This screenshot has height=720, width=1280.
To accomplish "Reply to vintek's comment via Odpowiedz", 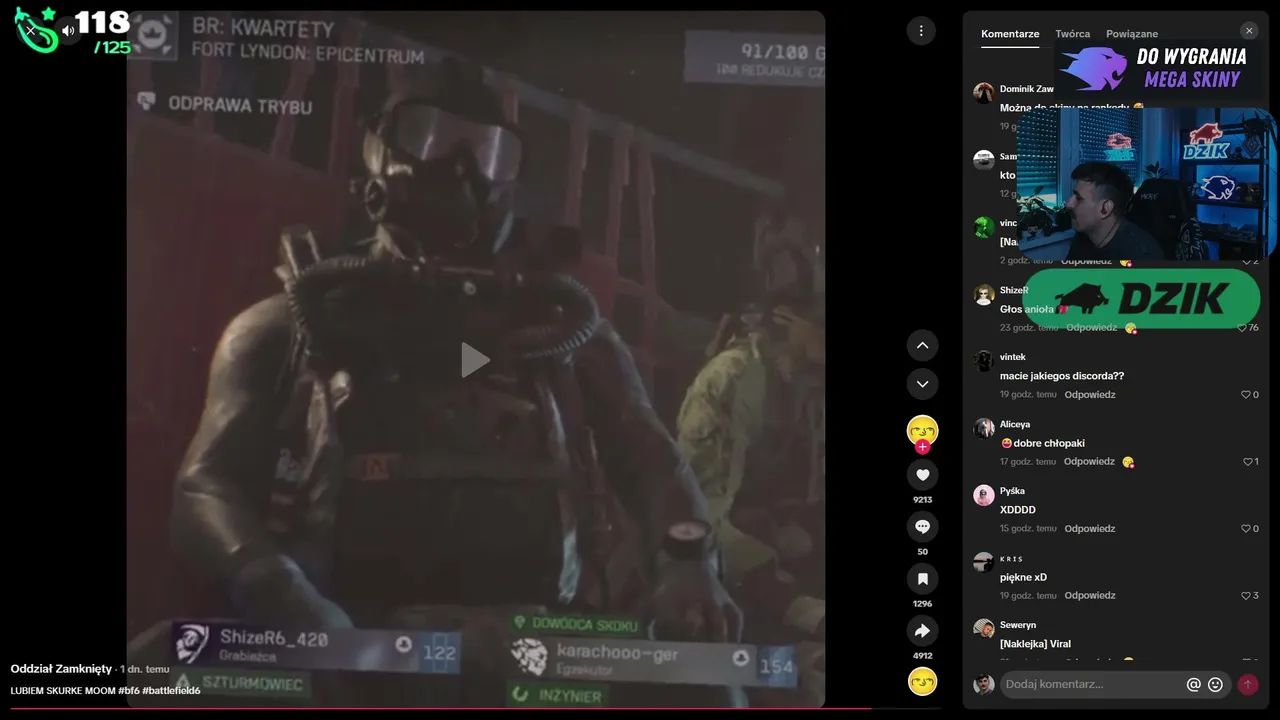I will [x=1090, y=395].
